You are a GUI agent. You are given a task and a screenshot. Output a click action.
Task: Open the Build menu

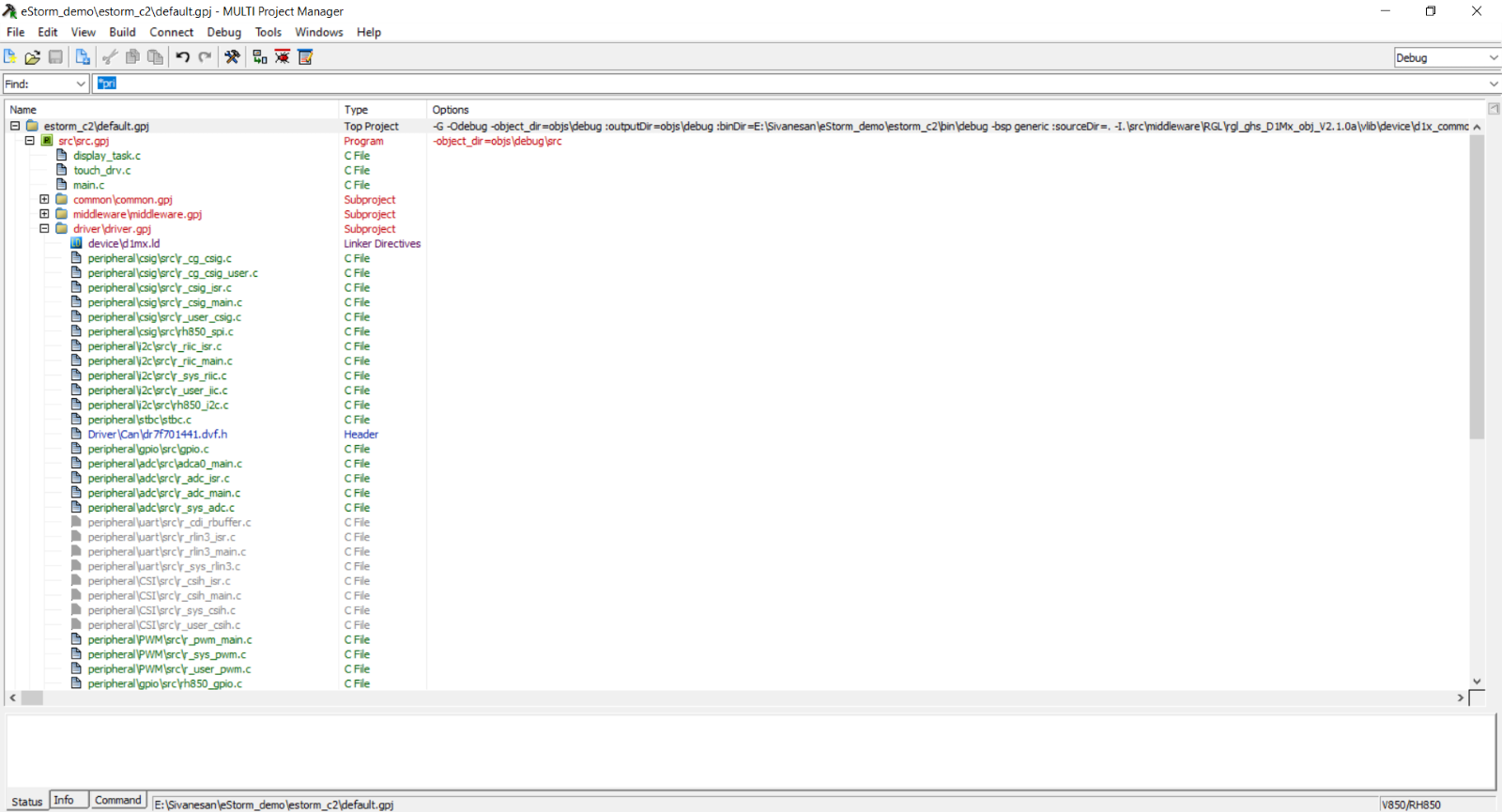coord(123,32)
